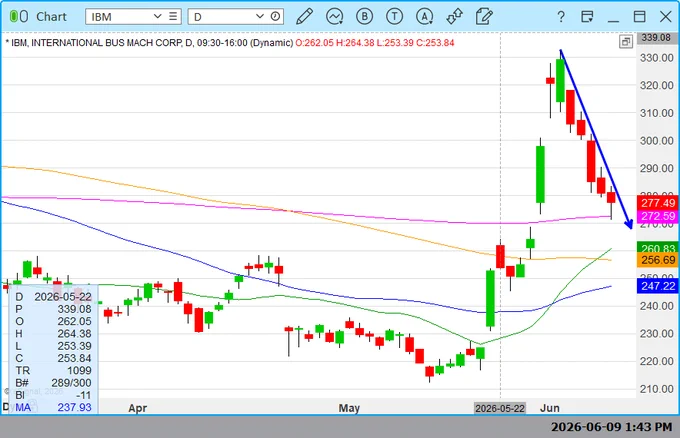
Task: Click the green 260.83 MA label
Action: coord(658,248)
